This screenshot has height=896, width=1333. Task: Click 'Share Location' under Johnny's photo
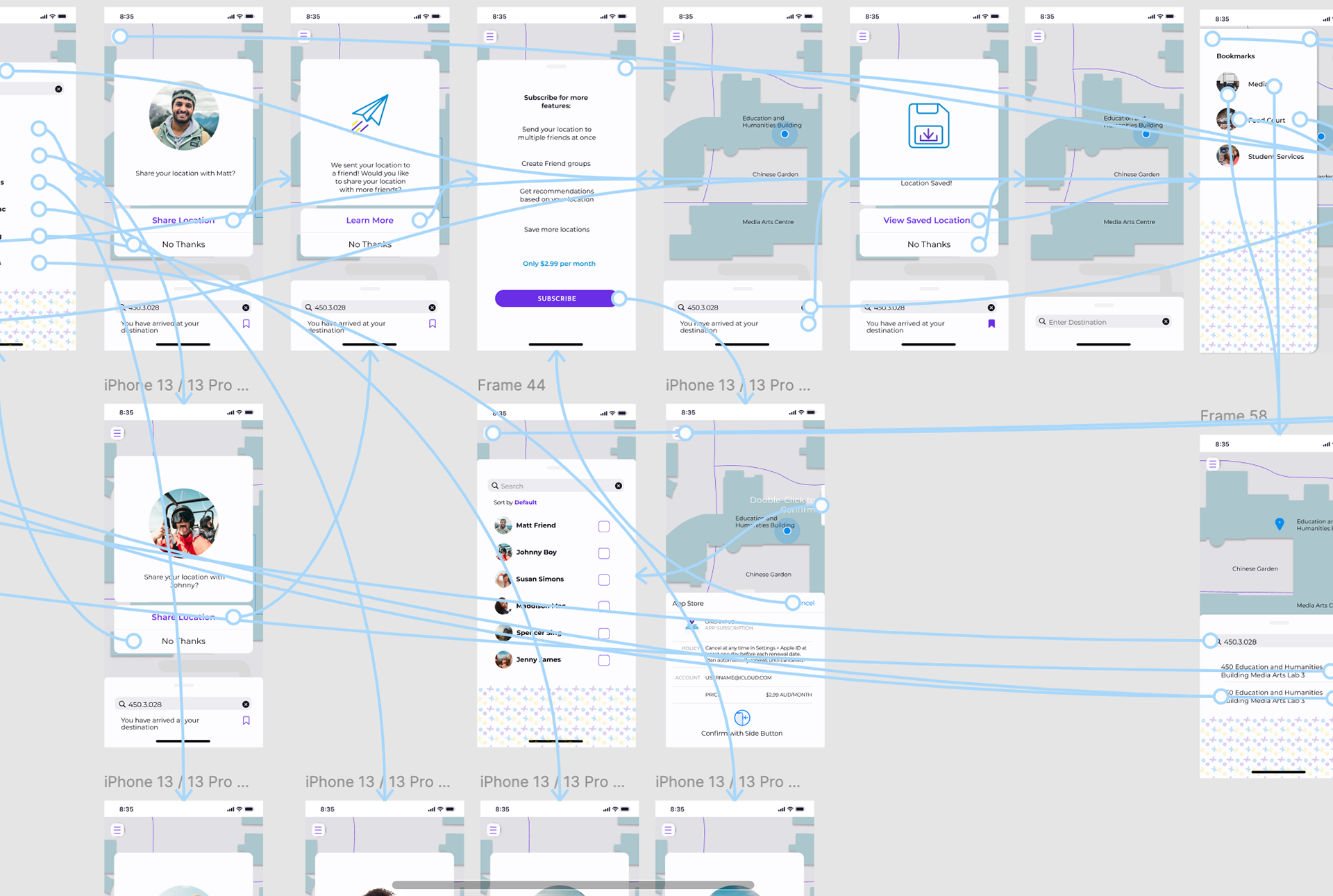coord(183,617)
